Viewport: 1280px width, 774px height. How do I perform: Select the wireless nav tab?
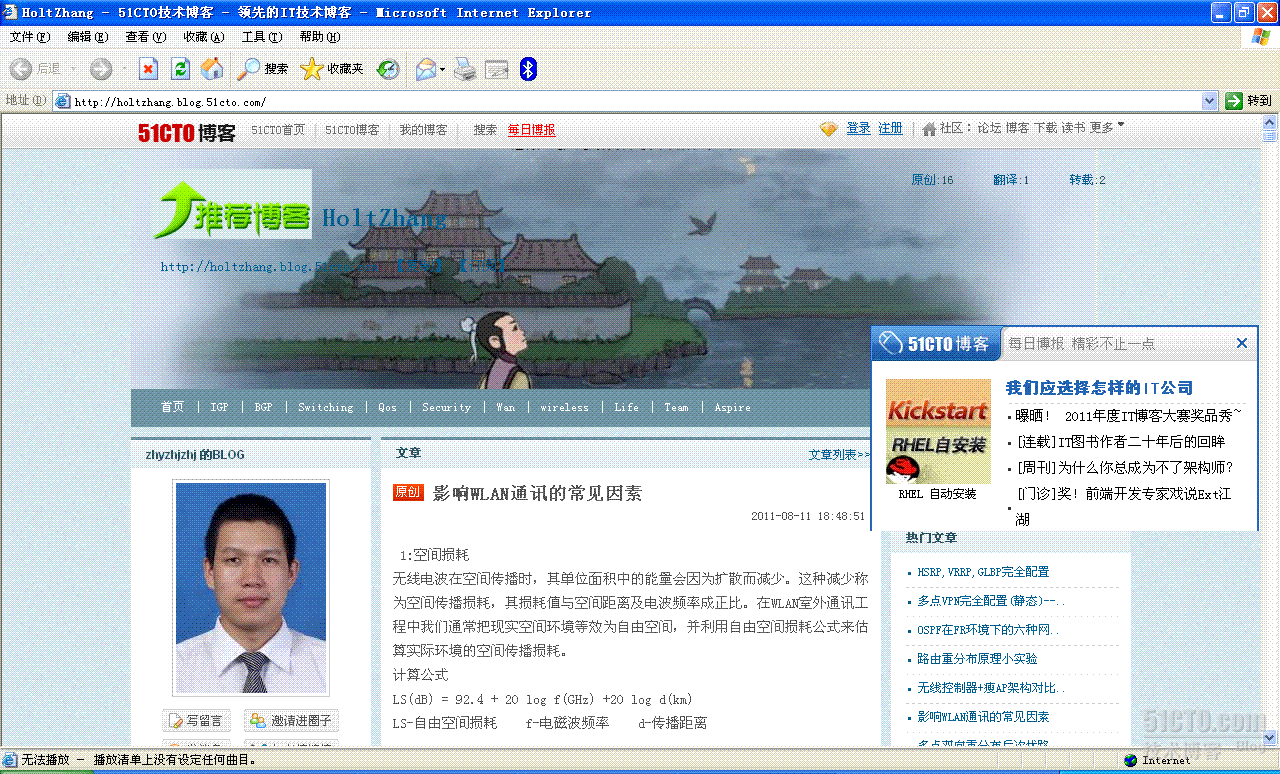564,407
